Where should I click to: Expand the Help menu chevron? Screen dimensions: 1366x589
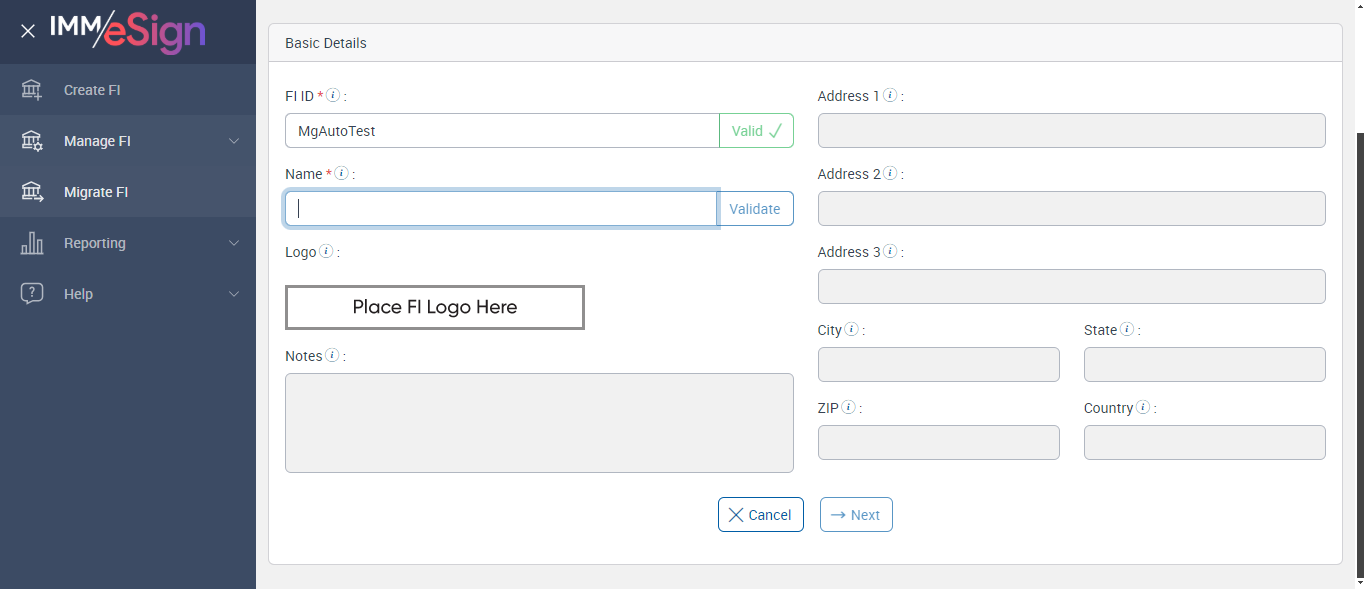click(x=234, y=294)
